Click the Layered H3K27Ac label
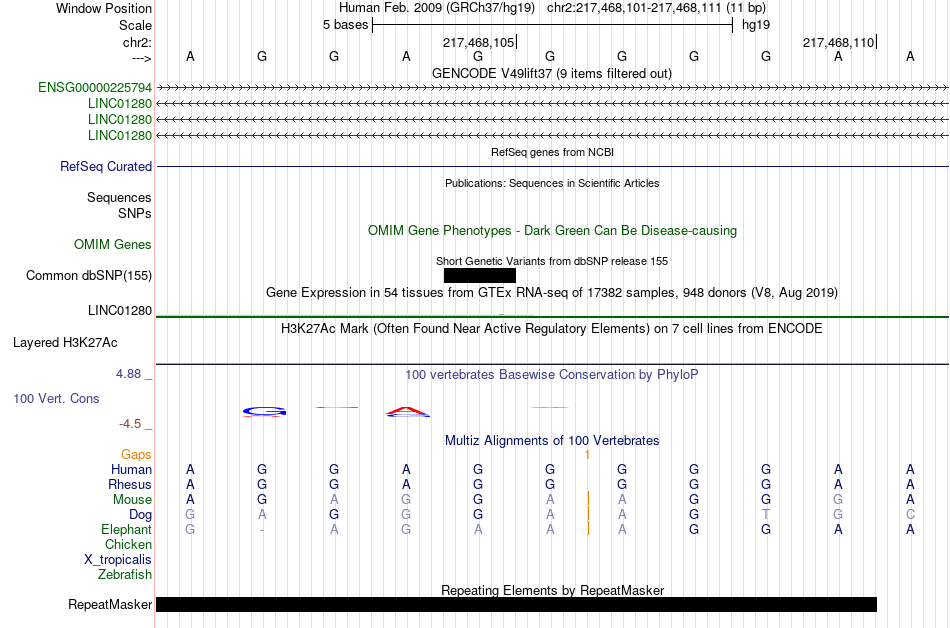Viewport: 950px width, 628px height. [x=65, y=343]
